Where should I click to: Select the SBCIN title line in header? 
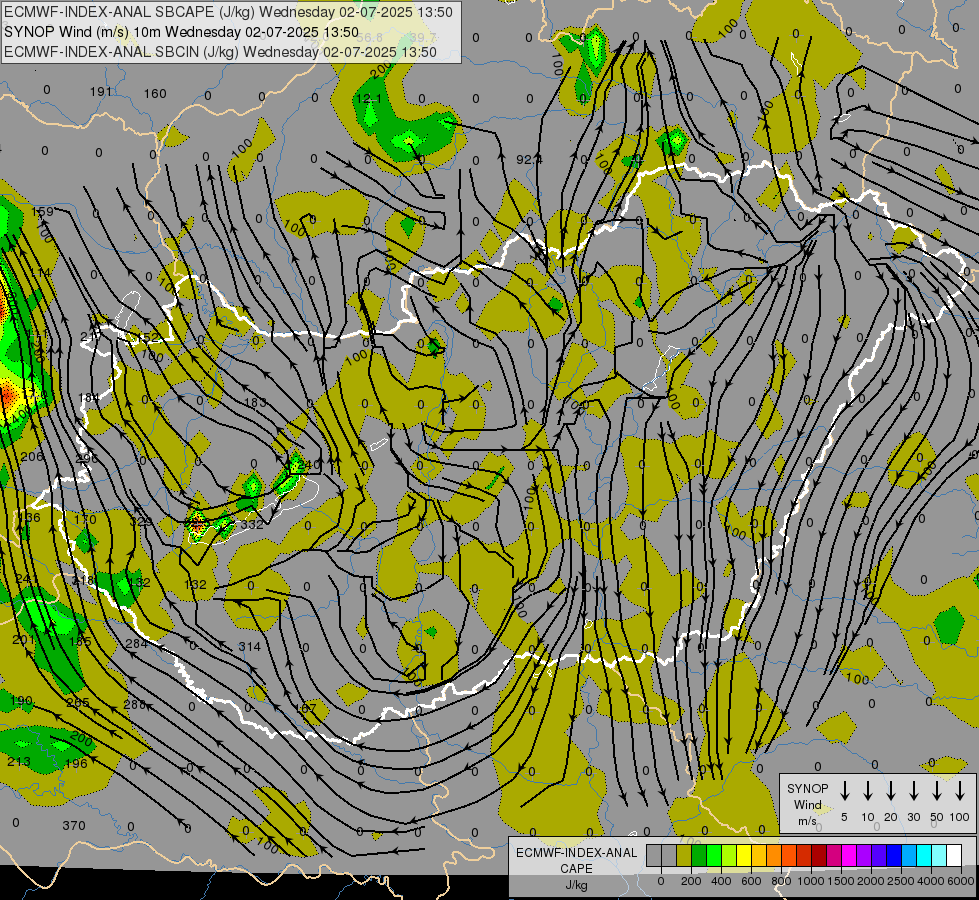coord(220,52)
